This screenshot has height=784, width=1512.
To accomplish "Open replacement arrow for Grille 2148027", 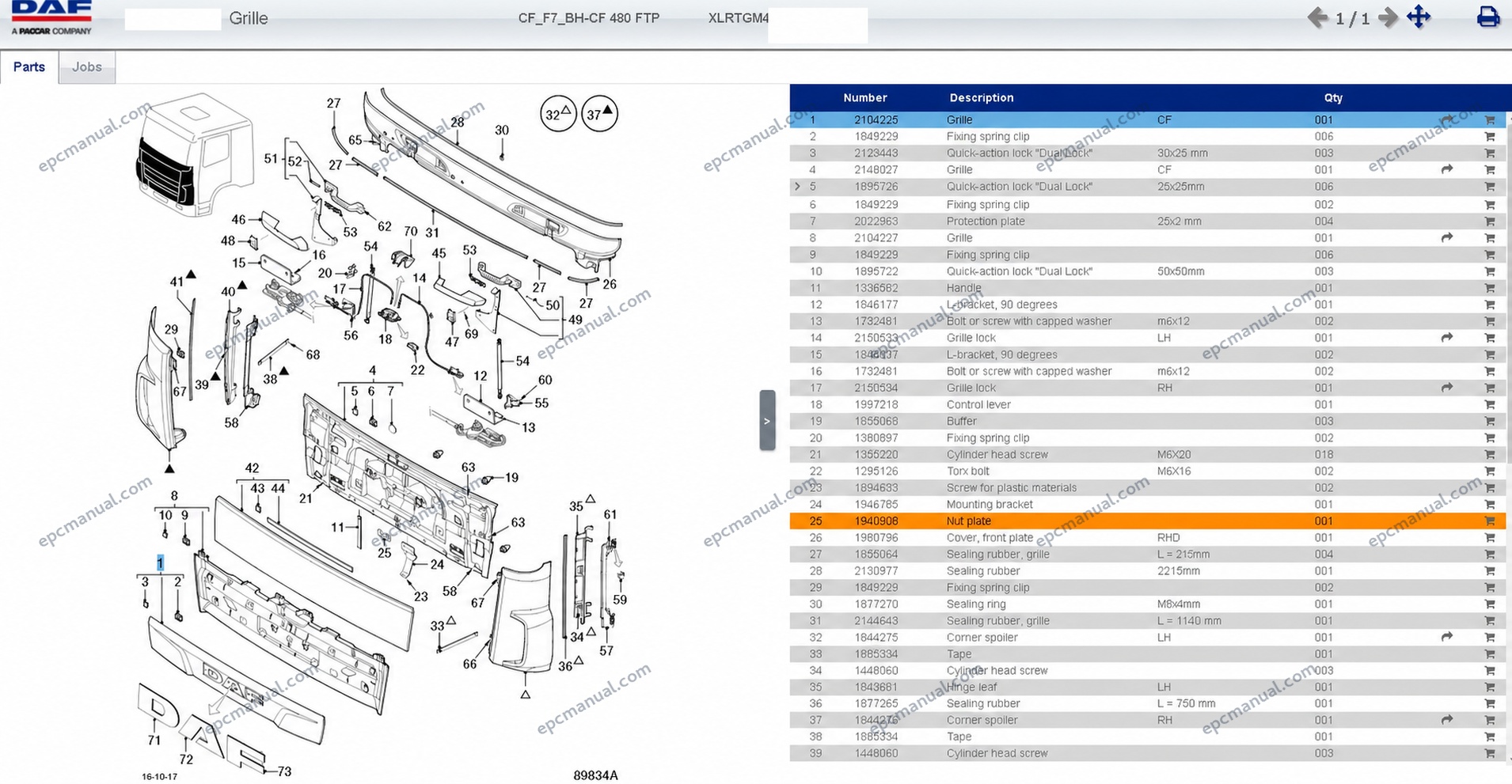I will click(1447, 169).
